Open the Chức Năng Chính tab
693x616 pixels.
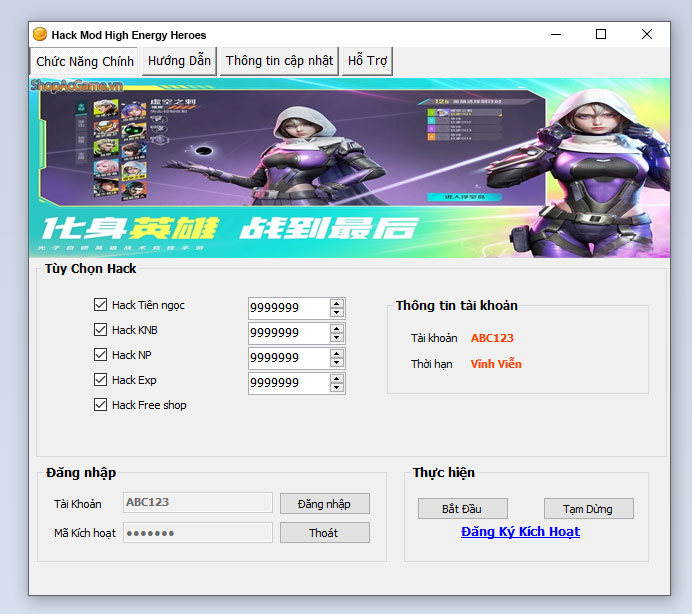(x=84, y=61)
